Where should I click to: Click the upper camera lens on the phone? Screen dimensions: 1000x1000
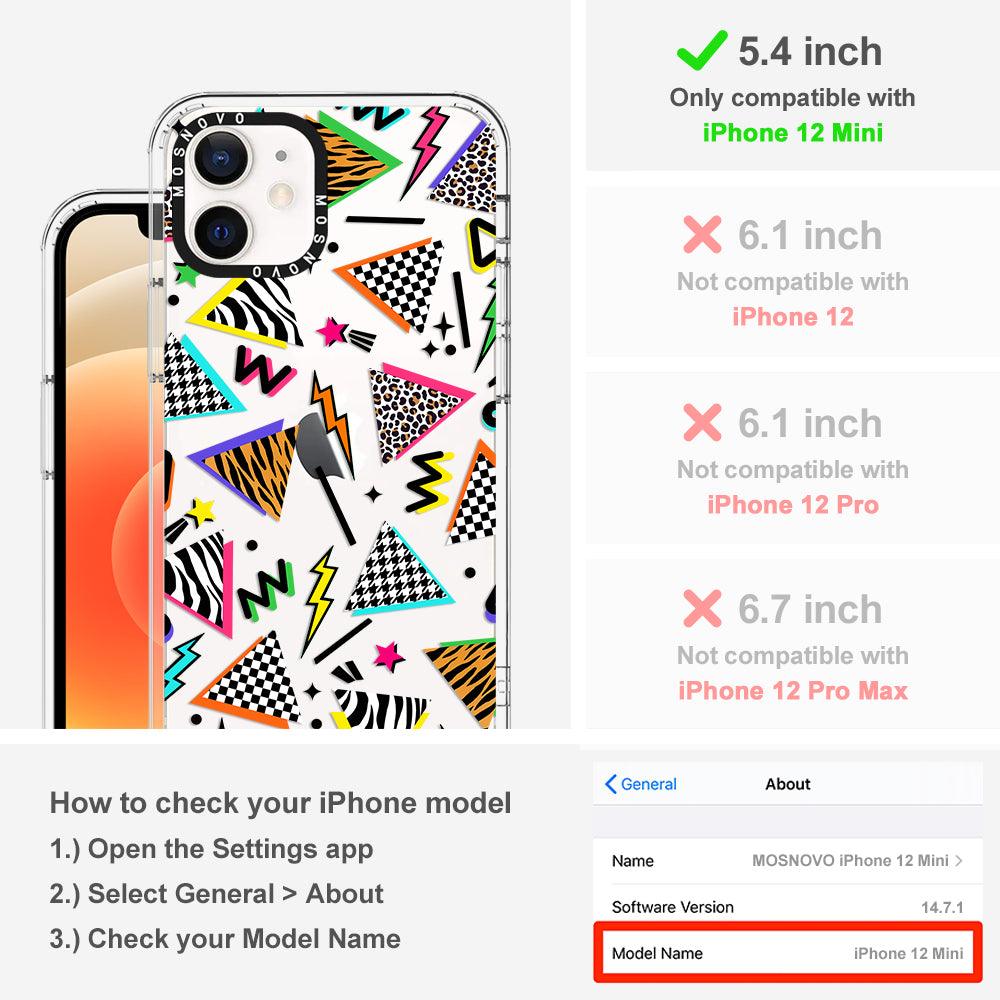click(x=221, y=159)
